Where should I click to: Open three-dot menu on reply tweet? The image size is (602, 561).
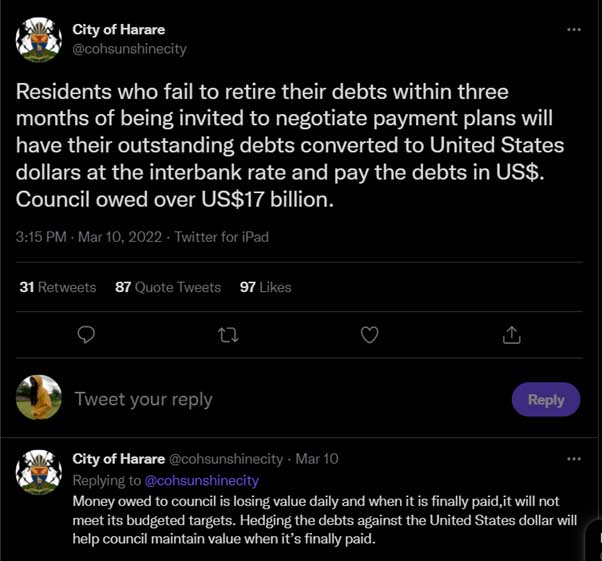click(574, 459)
